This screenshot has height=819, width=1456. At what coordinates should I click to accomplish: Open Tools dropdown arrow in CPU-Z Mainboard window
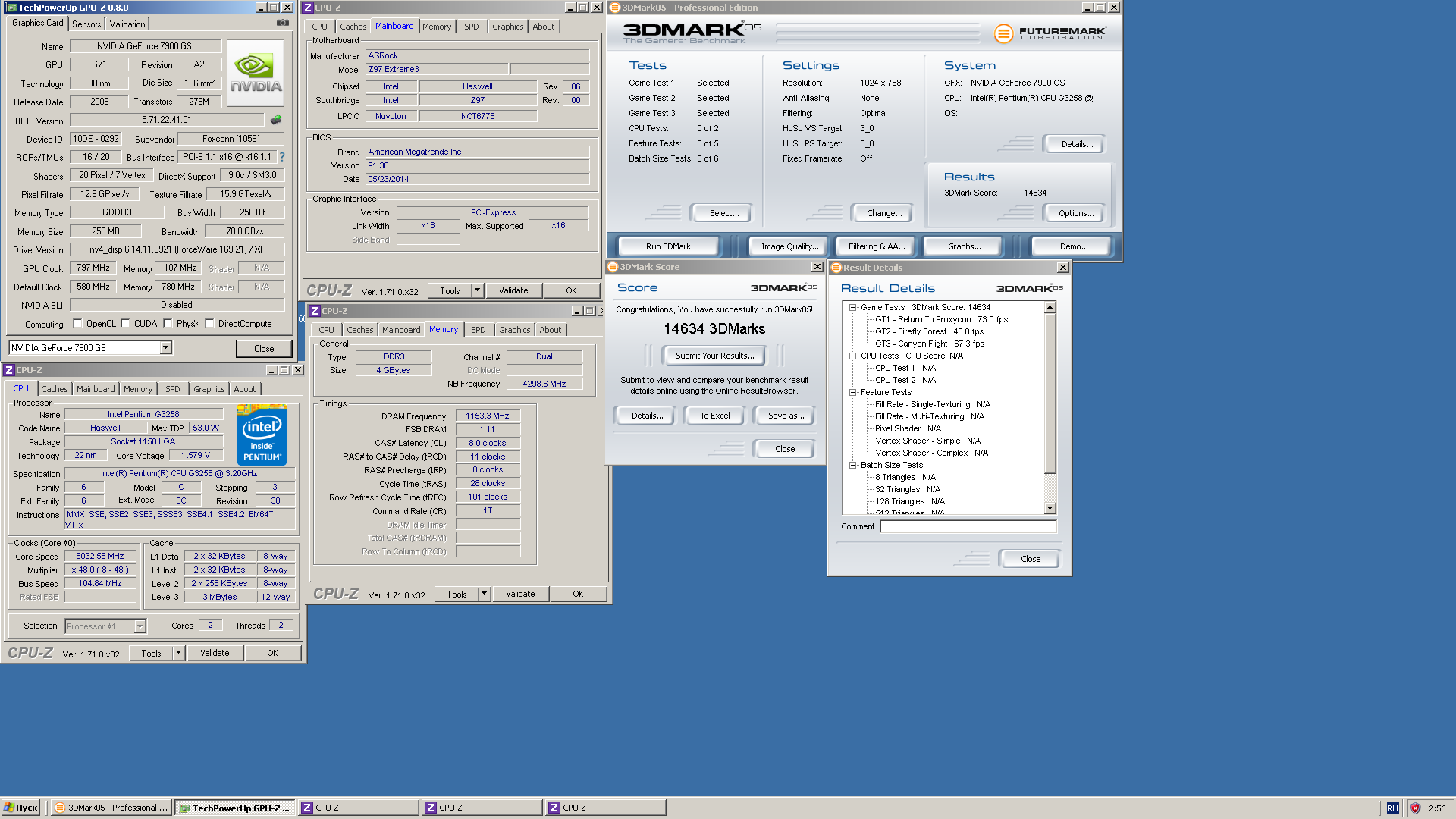pos(478,290)
